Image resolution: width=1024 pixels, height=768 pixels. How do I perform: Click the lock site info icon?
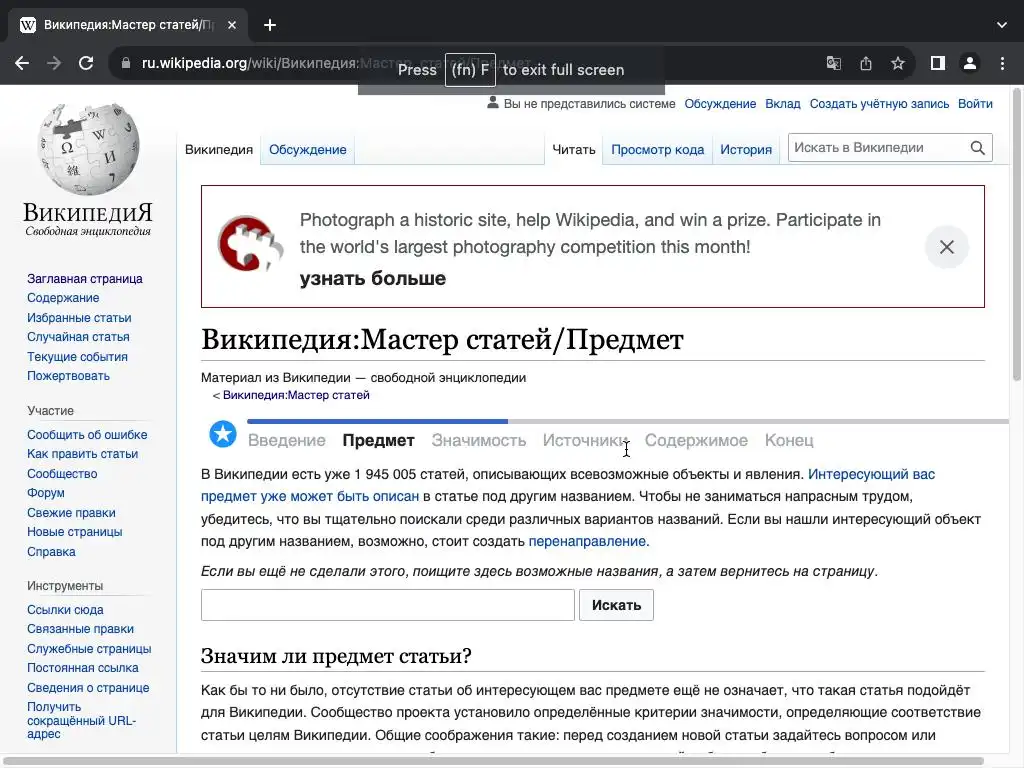point(126,63)
